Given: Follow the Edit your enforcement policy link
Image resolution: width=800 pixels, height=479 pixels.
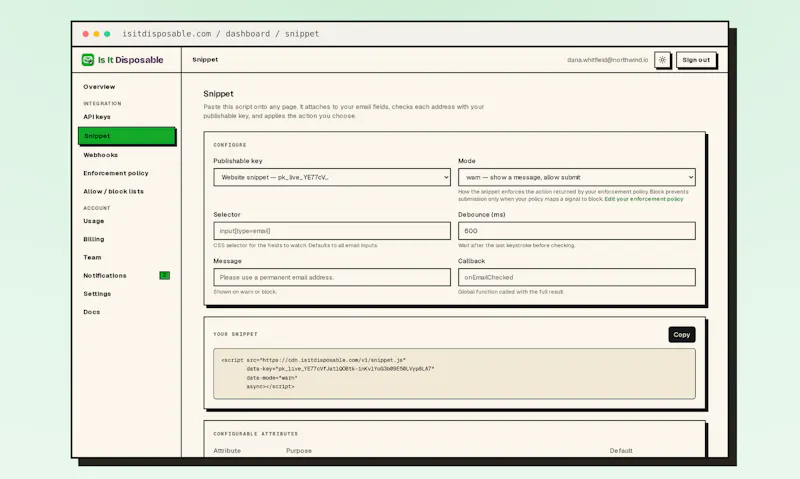Looking at the screenshot, I should [643, 199].
